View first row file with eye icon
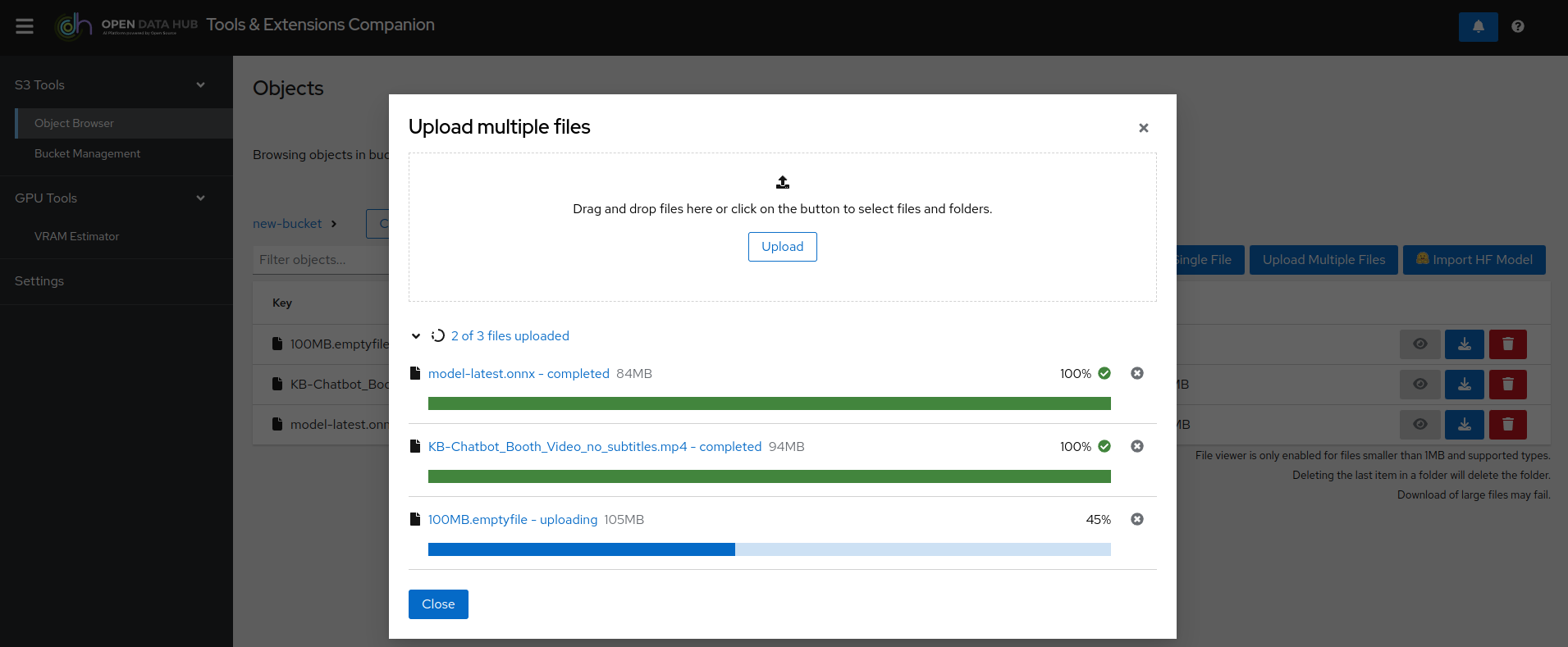 click(1420, 344)
